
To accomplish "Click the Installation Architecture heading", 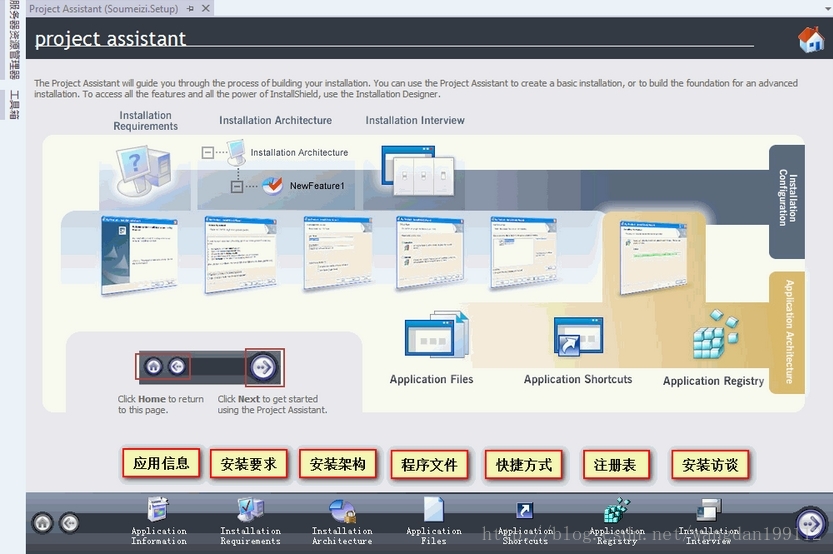I will click(275, 121).
